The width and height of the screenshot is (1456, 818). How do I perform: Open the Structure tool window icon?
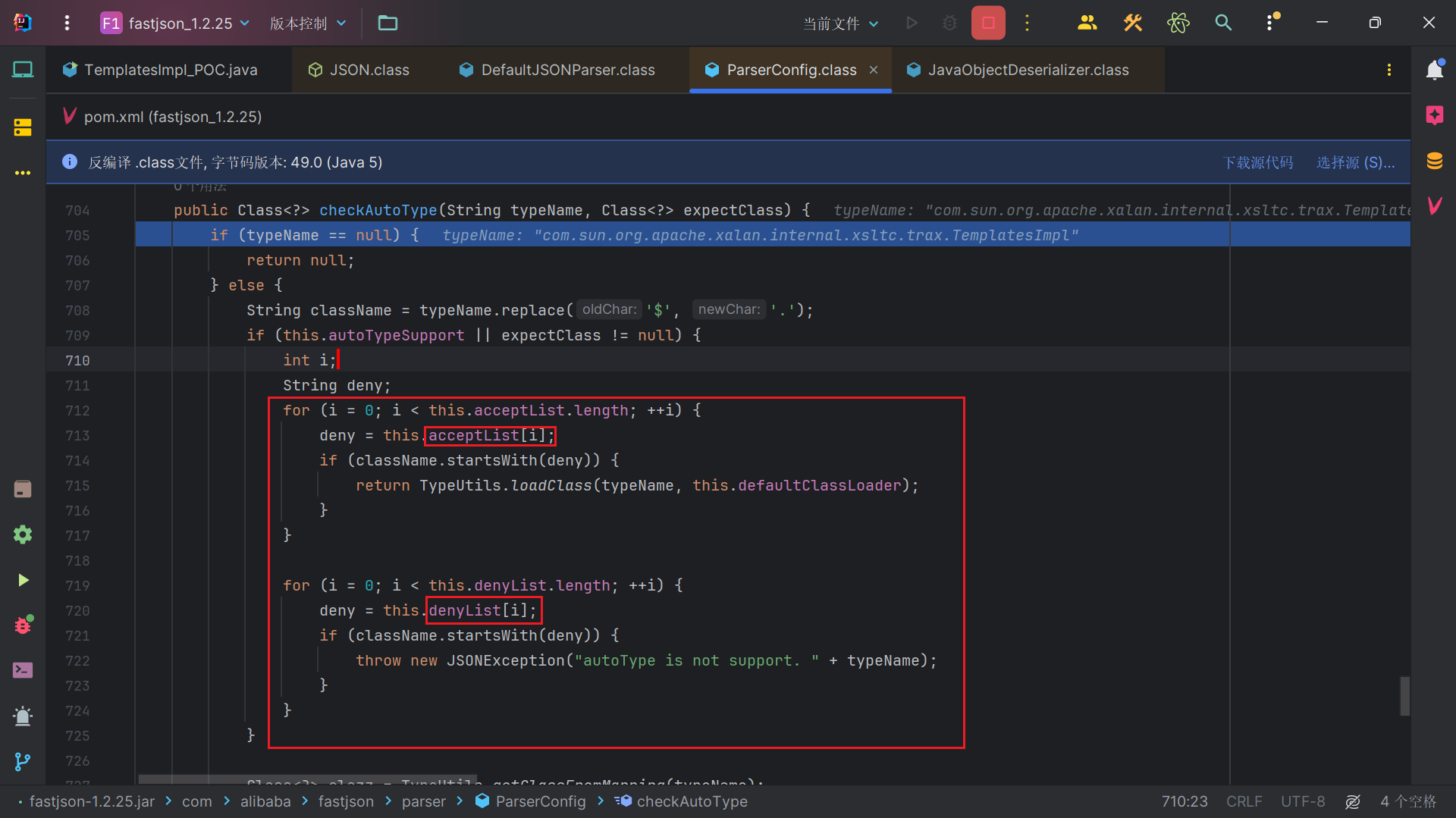pos(23,127)
